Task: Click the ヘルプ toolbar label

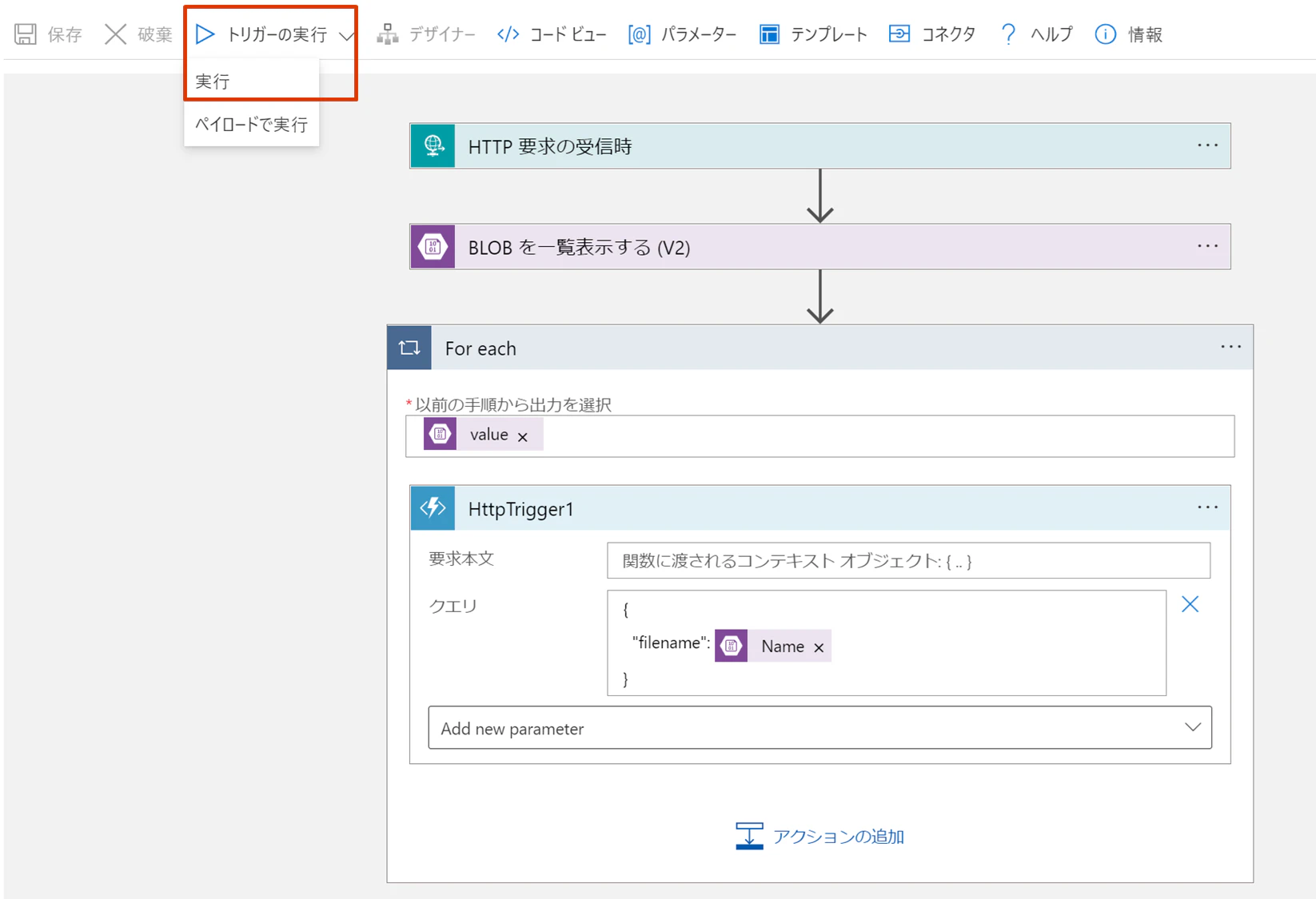Action: tap(1051, 34)
